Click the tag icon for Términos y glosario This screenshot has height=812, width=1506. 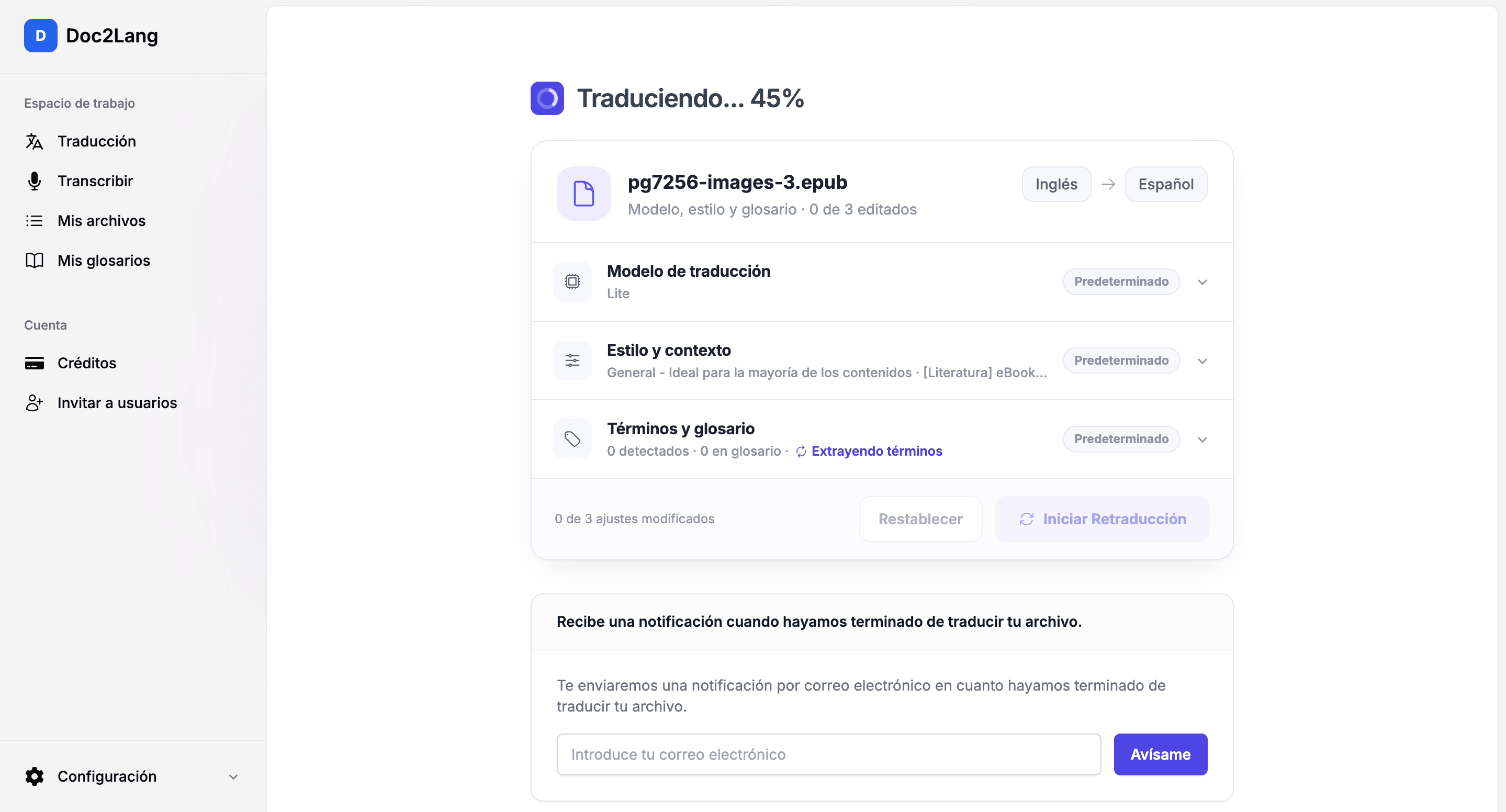click(x=572, y=439)
